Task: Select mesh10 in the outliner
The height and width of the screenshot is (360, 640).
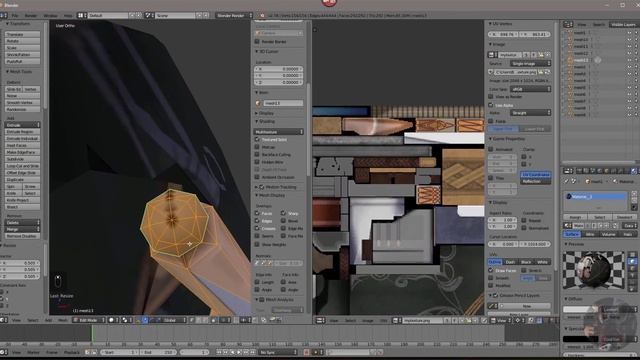Action: pos(581,40)
